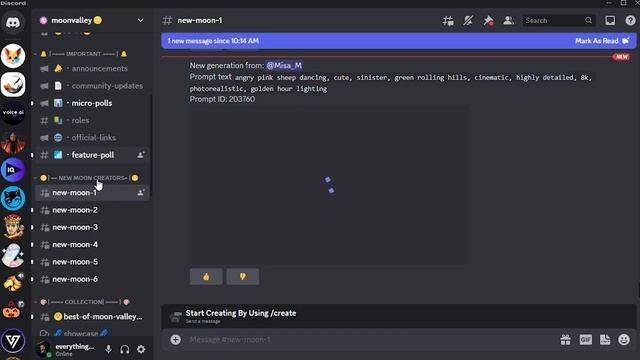Click the loading video embed area
This screenshot has width=640, height=360.
tap(329, 186)
